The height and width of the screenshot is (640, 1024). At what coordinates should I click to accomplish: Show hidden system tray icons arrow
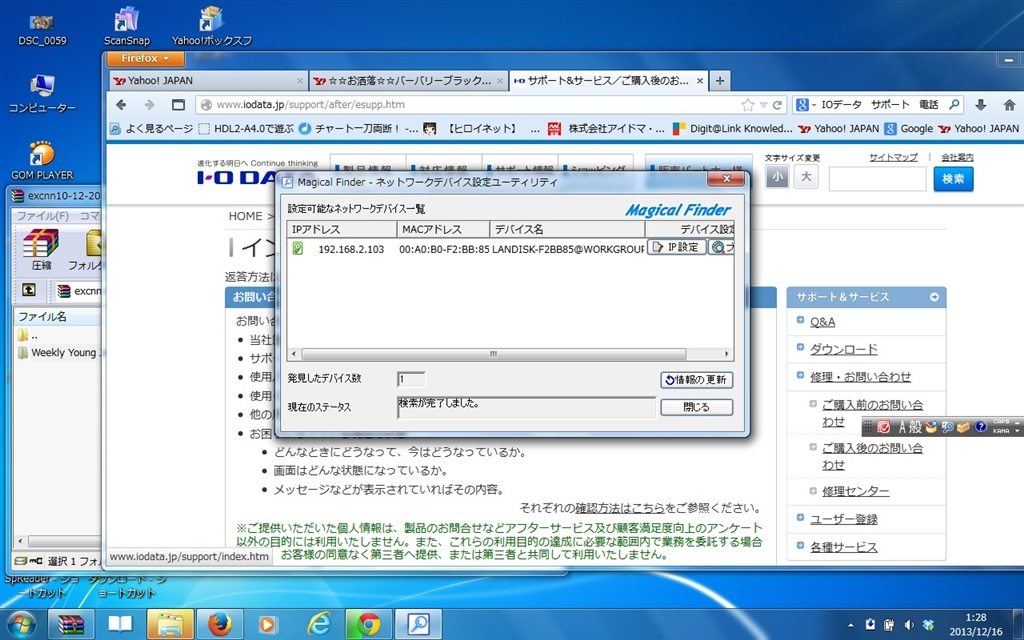pyautogui.click(x=850, y=625)
